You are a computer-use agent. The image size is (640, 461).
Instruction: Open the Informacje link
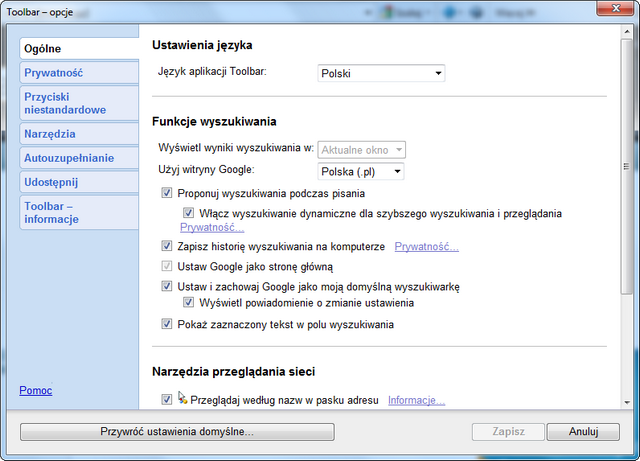[416, 400]
